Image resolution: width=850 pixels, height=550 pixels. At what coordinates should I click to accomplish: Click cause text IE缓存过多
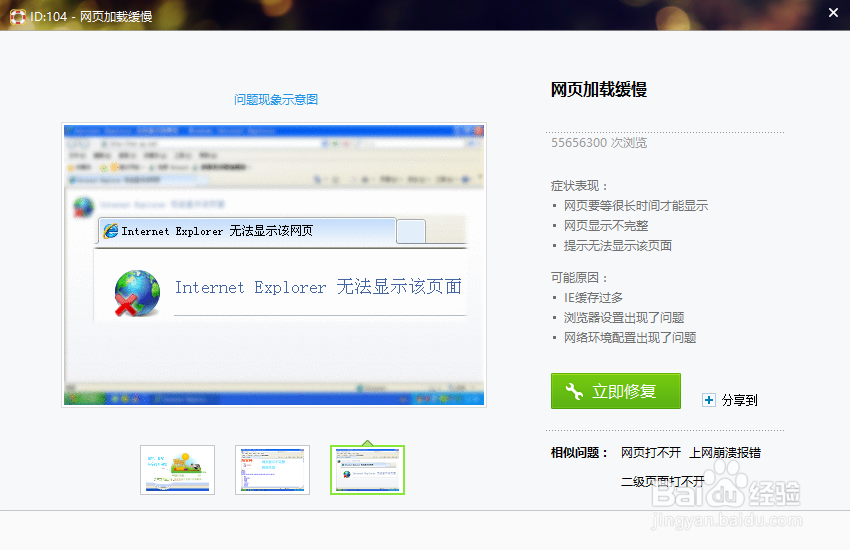point(594,297)
